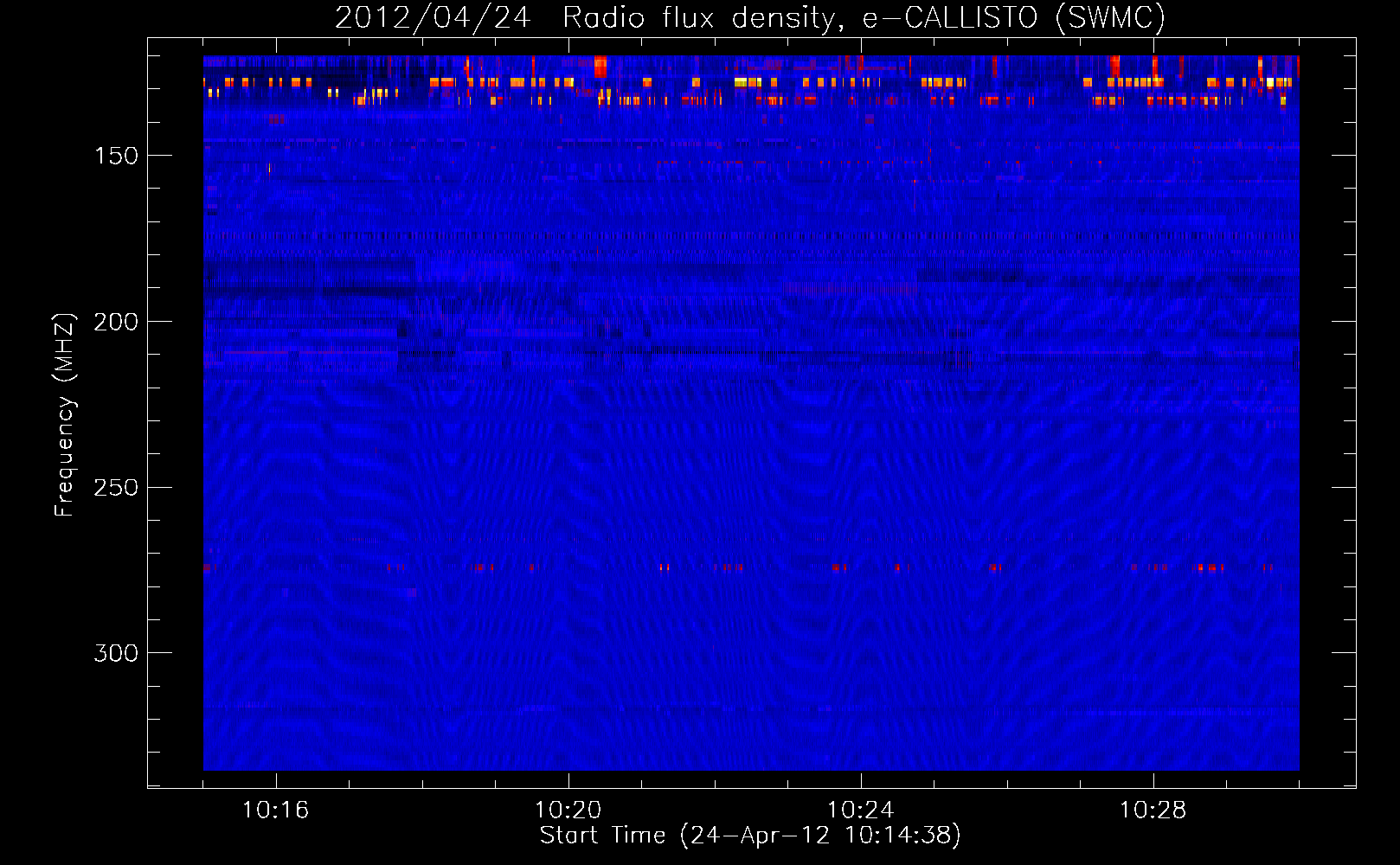Click the 200 frequency tick label
The width and height of the screenshot is (1400, 865).
(x=117, y=322)
